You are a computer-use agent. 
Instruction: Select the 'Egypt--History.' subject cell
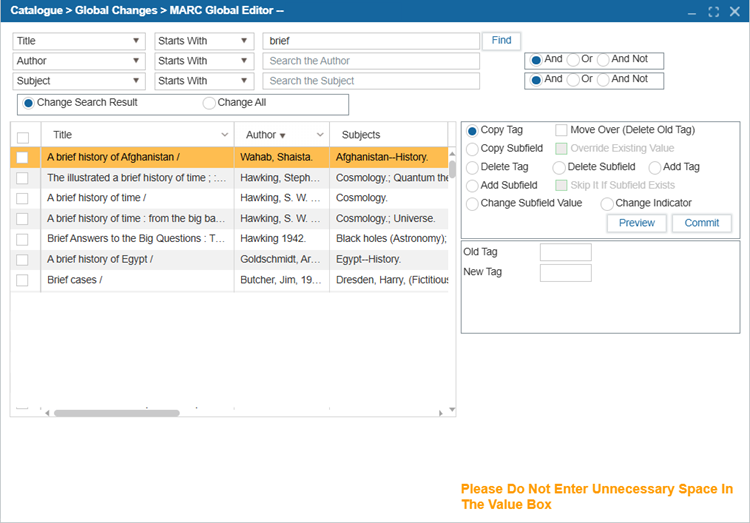389,259
